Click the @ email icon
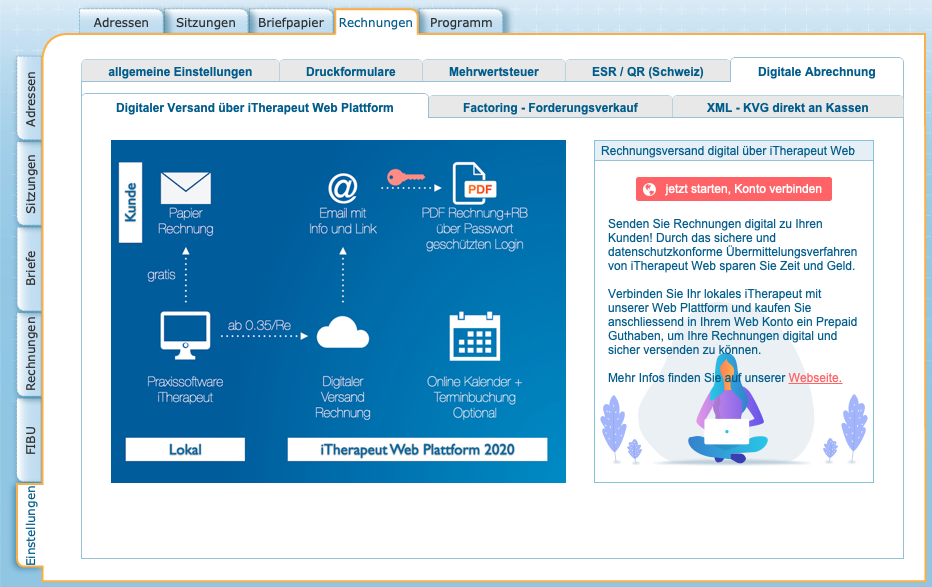Viewport: 932px width, 587px height. coord(343,188)
